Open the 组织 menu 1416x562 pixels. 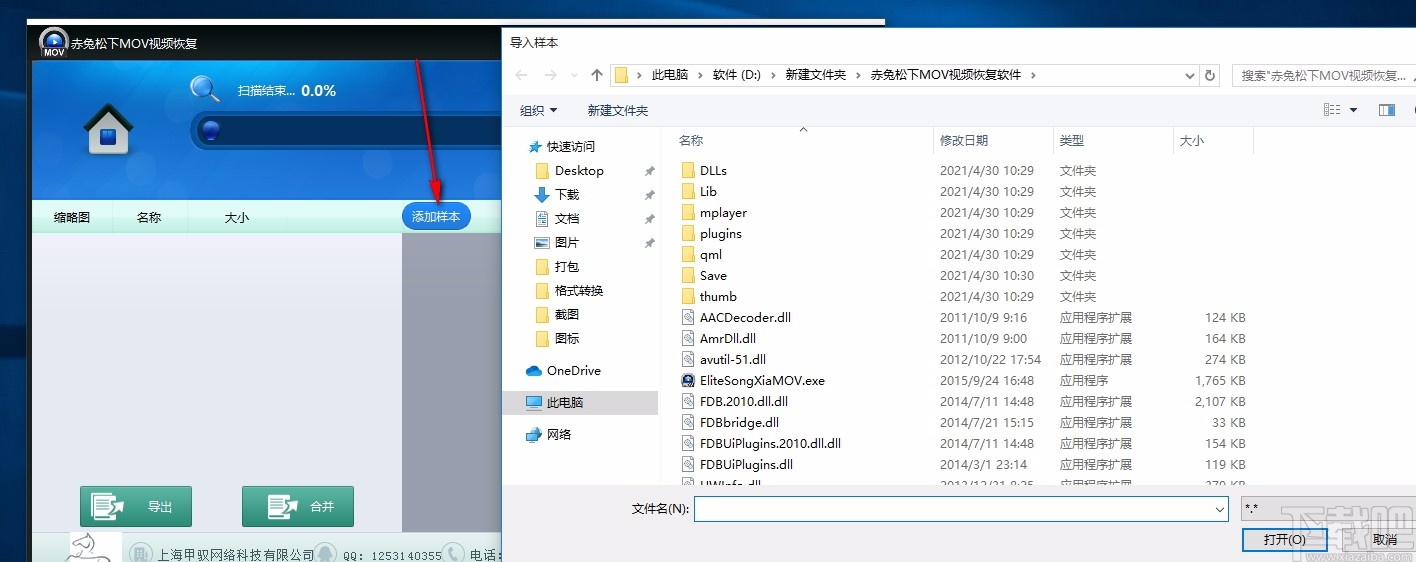click(538, 110)
